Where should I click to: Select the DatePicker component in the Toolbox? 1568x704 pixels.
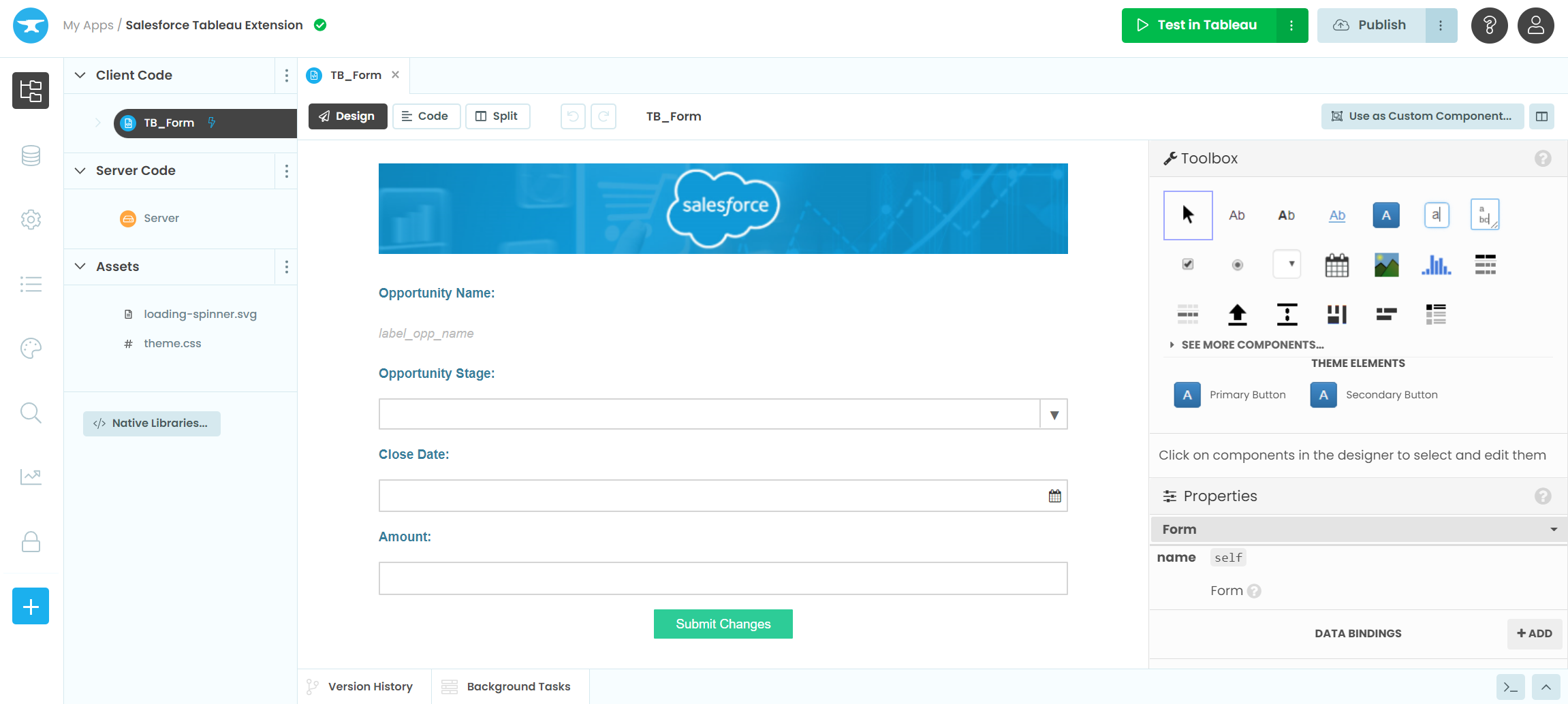point(1336,264)
